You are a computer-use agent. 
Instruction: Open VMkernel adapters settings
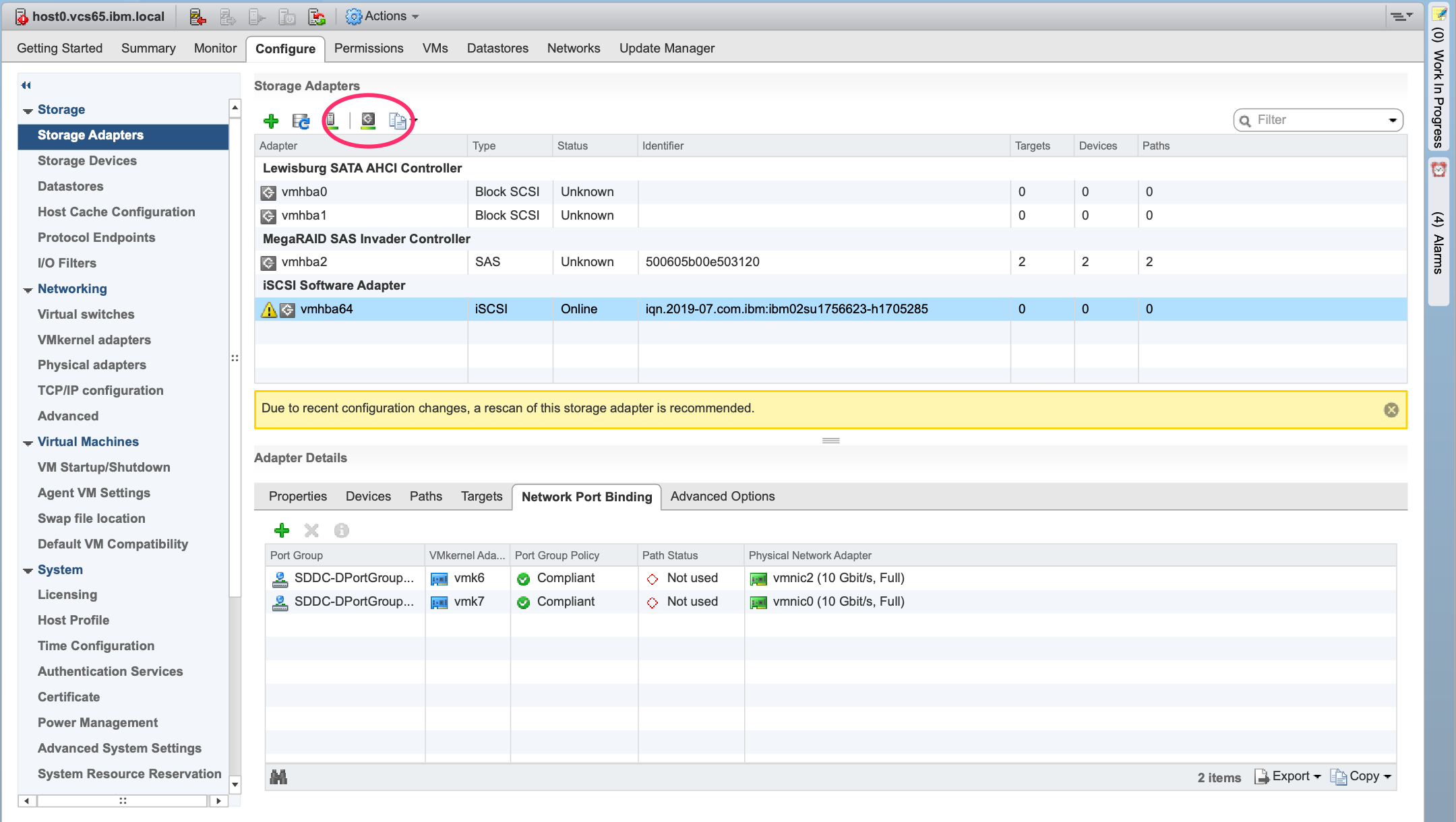[x=94, y=340]
